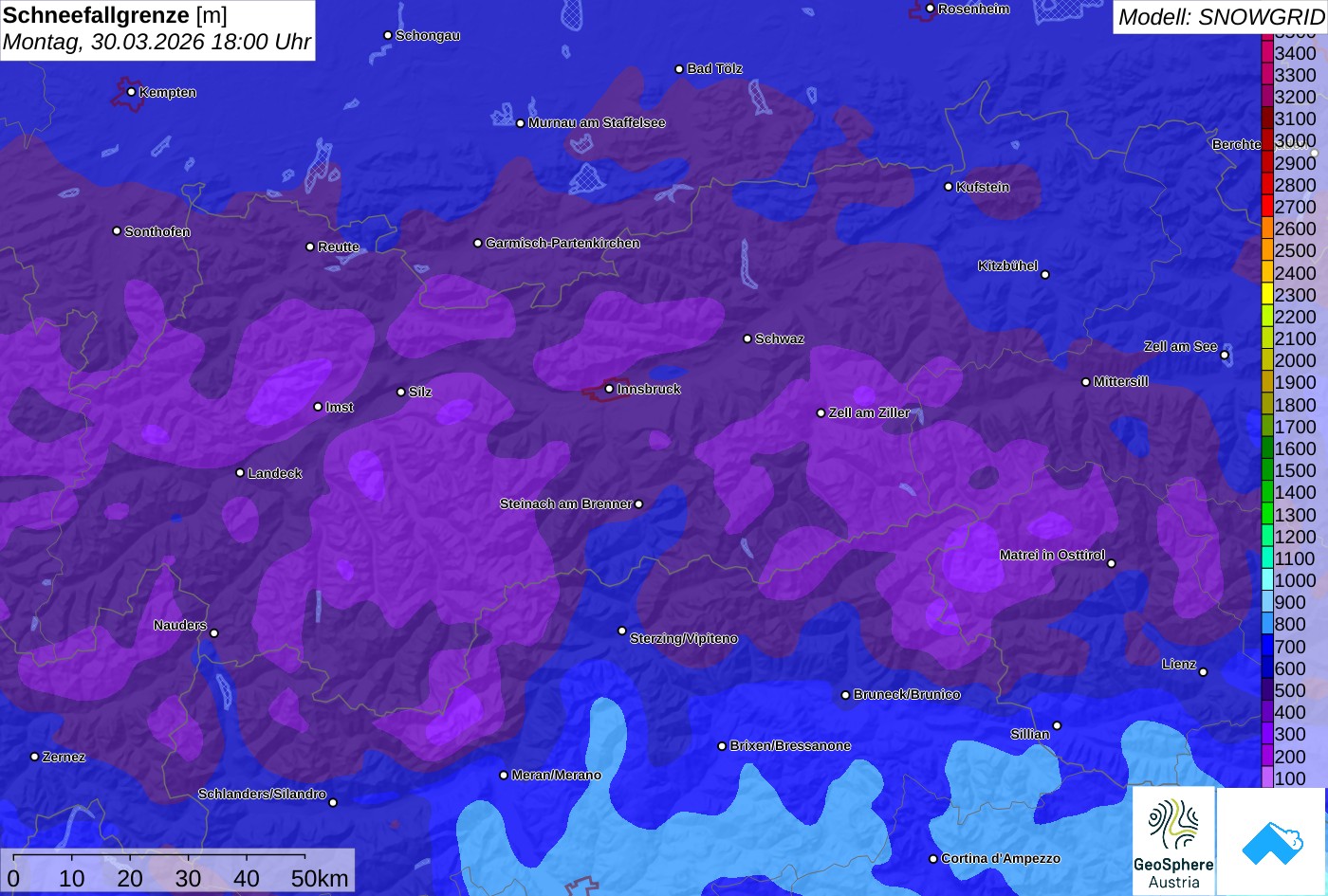This screenshot has height=896, width=1328.
Task: Select the Lienz marker dot
Action: (1203, 672)
